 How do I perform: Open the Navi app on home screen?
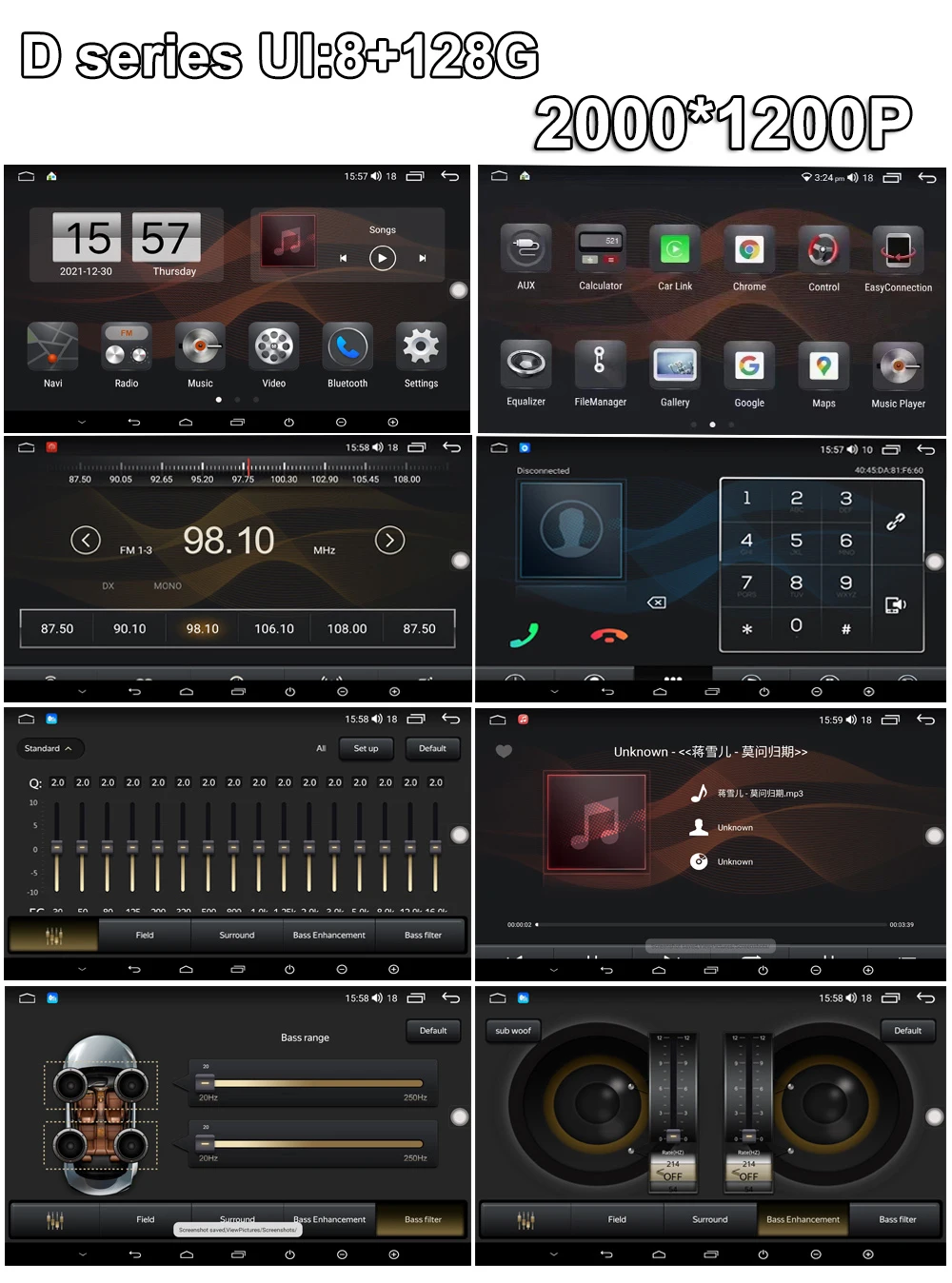pyautogui.click(x=52, y=345)
